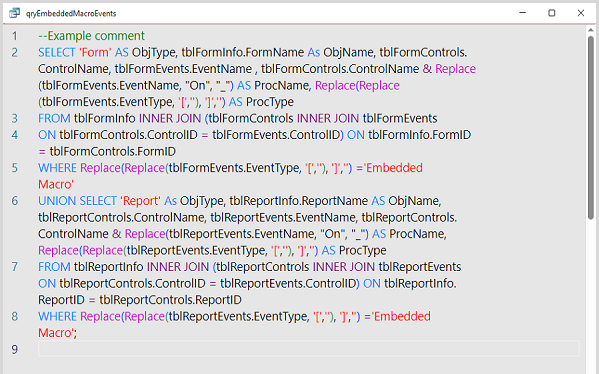Minimize the qryEmbeddedMacroEvents window

[x=523, y=13]
